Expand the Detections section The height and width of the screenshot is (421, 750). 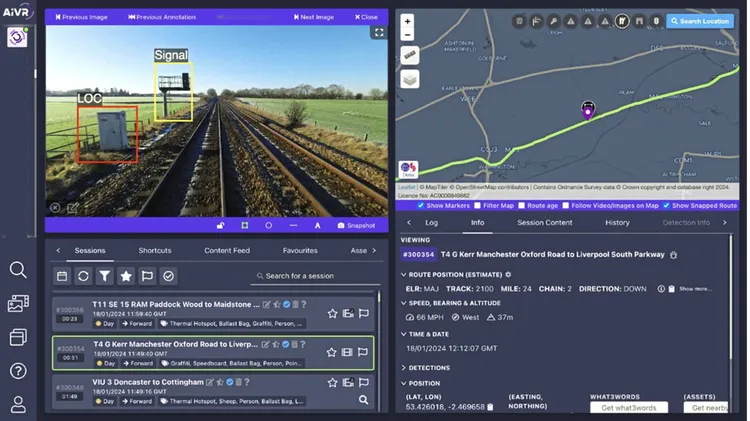tap(403, 367)
